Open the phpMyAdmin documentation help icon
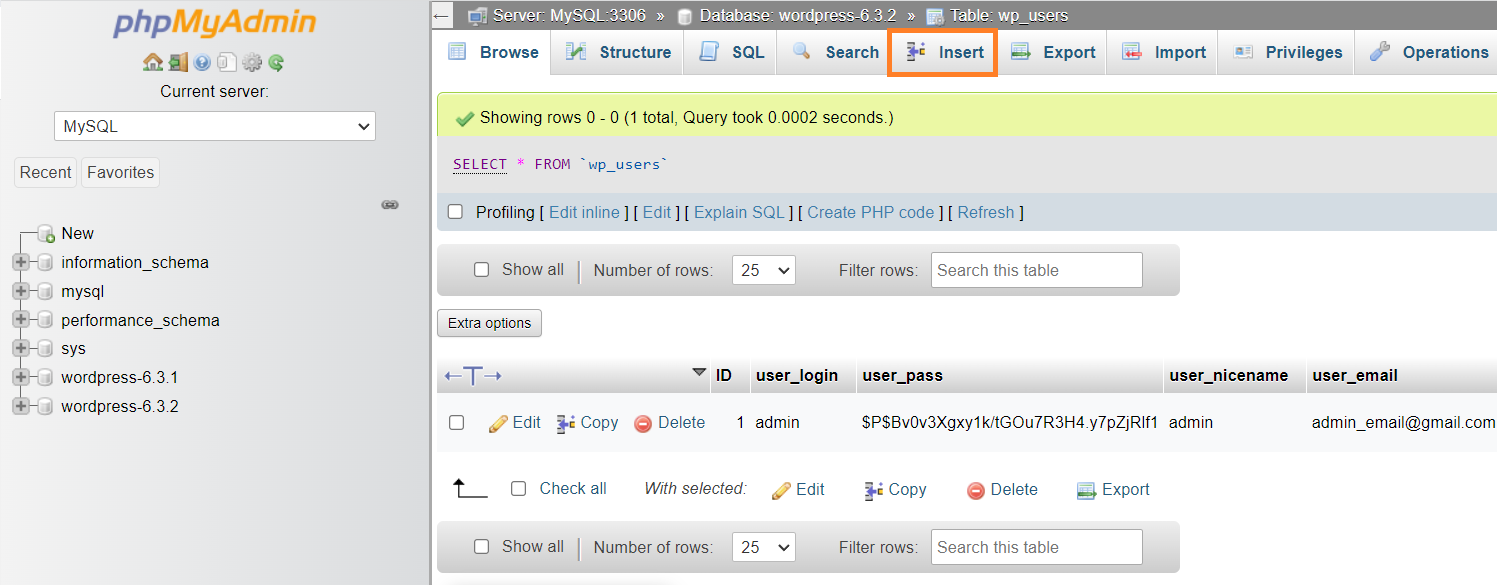 point(203,62)
